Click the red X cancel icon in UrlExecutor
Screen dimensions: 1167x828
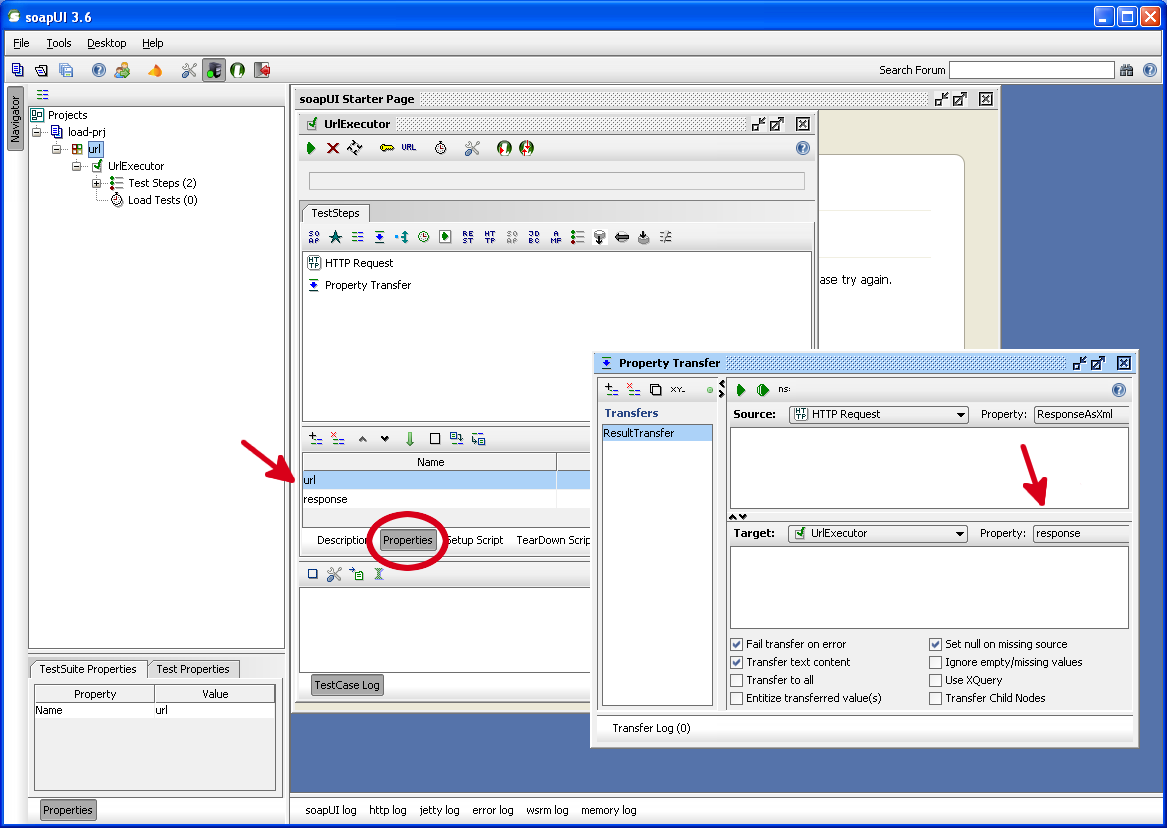(333, 148)
